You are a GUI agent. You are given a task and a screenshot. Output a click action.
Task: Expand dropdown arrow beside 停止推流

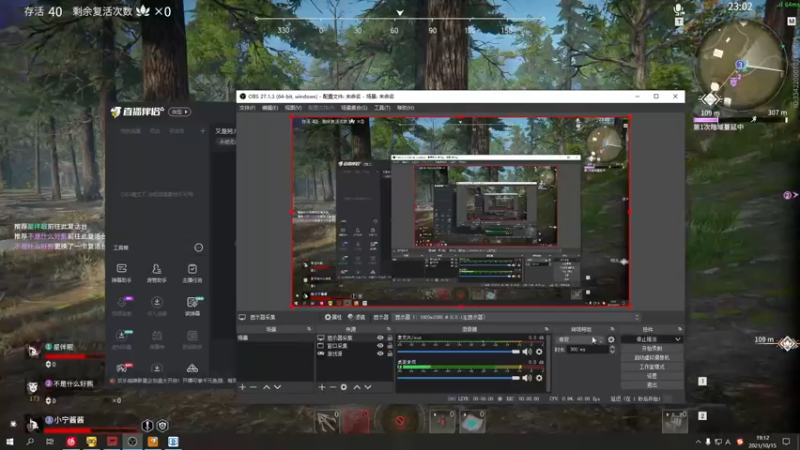click(x=678, y=339)
